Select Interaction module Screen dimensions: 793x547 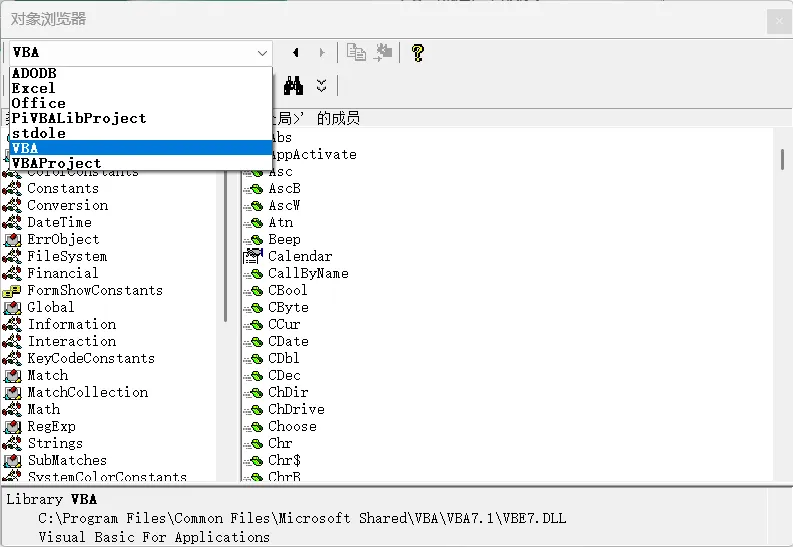(x=71, y=341)
